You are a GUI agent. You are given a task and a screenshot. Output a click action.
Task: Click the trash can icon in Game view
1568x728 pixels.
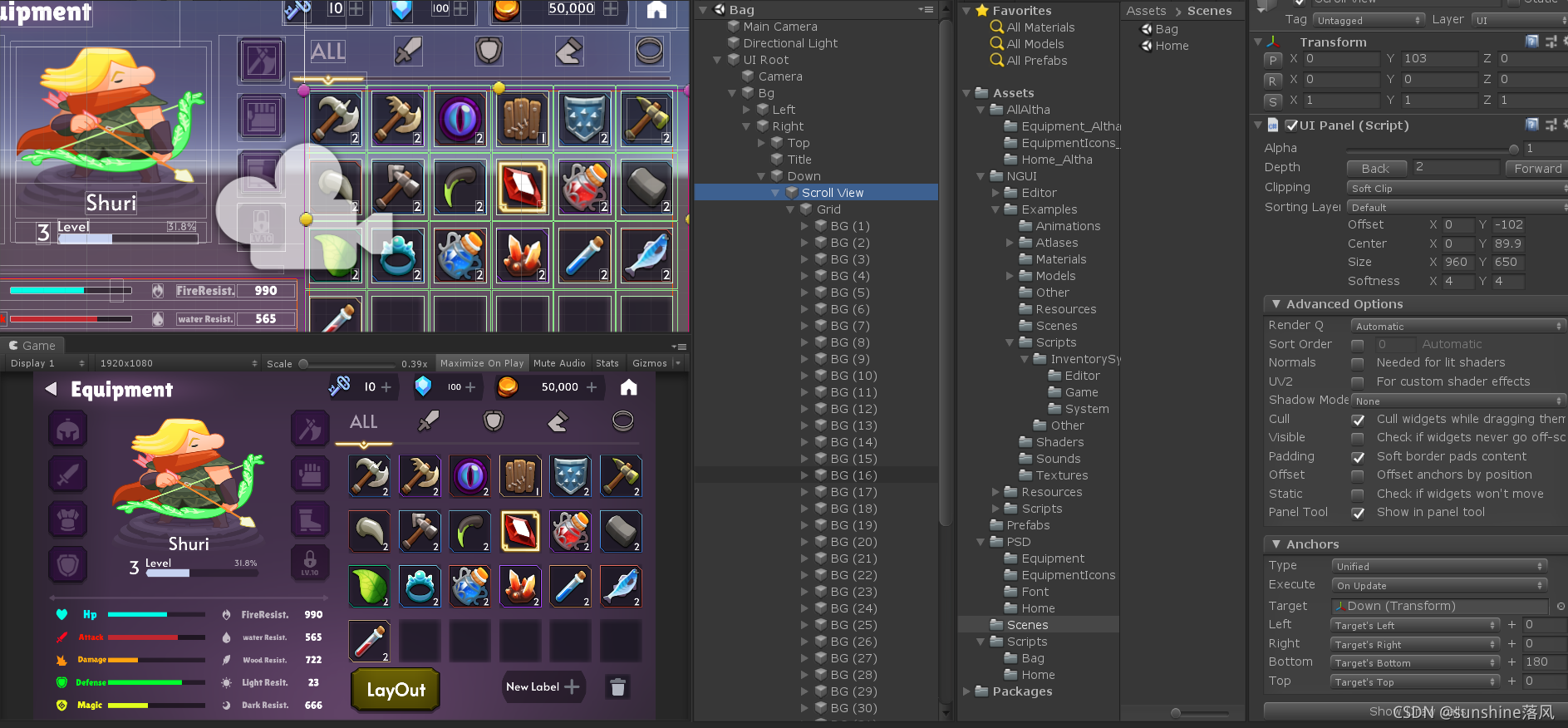click(617, 686)
